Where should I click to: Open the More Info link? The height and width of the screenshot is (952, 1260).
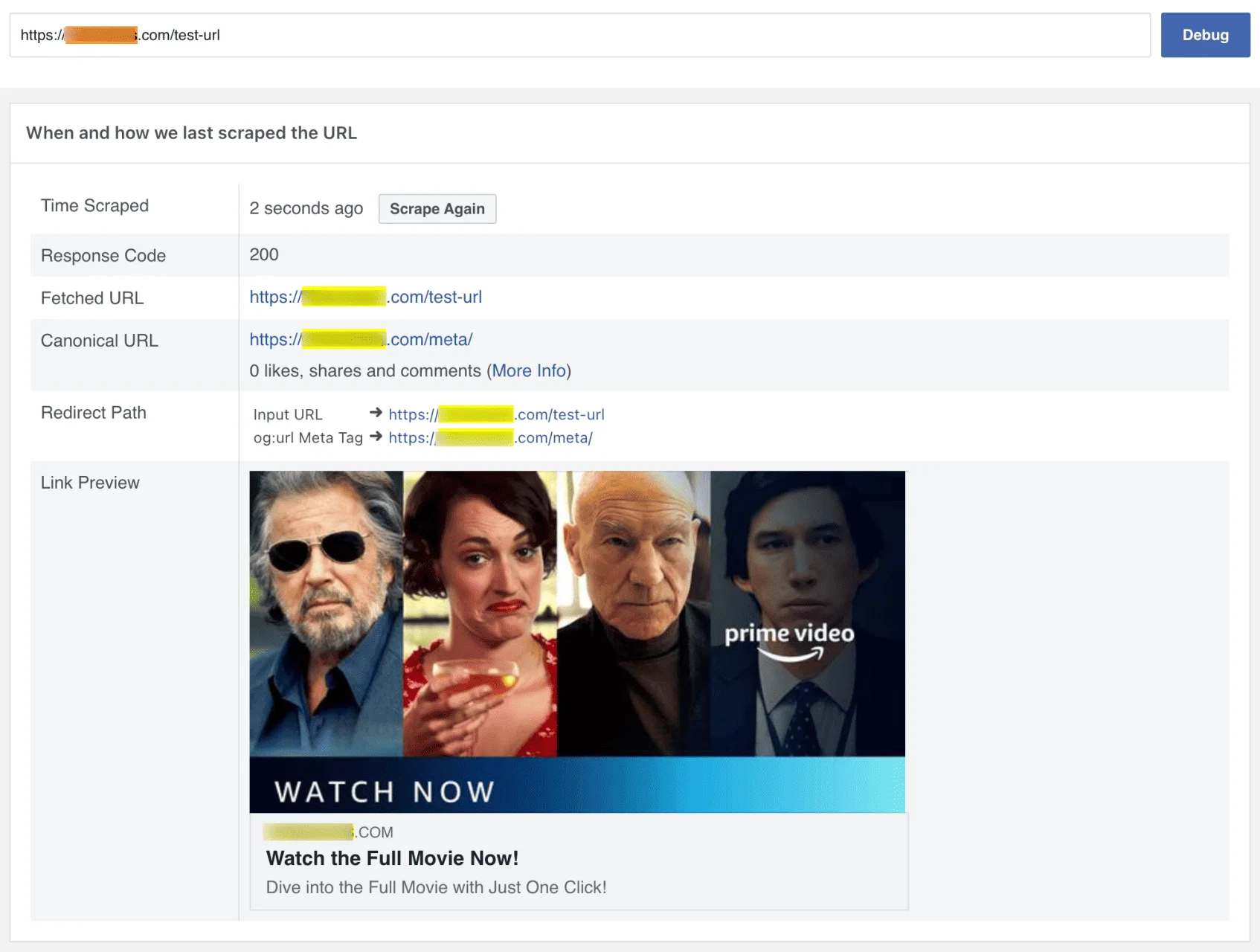pyautogui.click(x=529, y=370)
